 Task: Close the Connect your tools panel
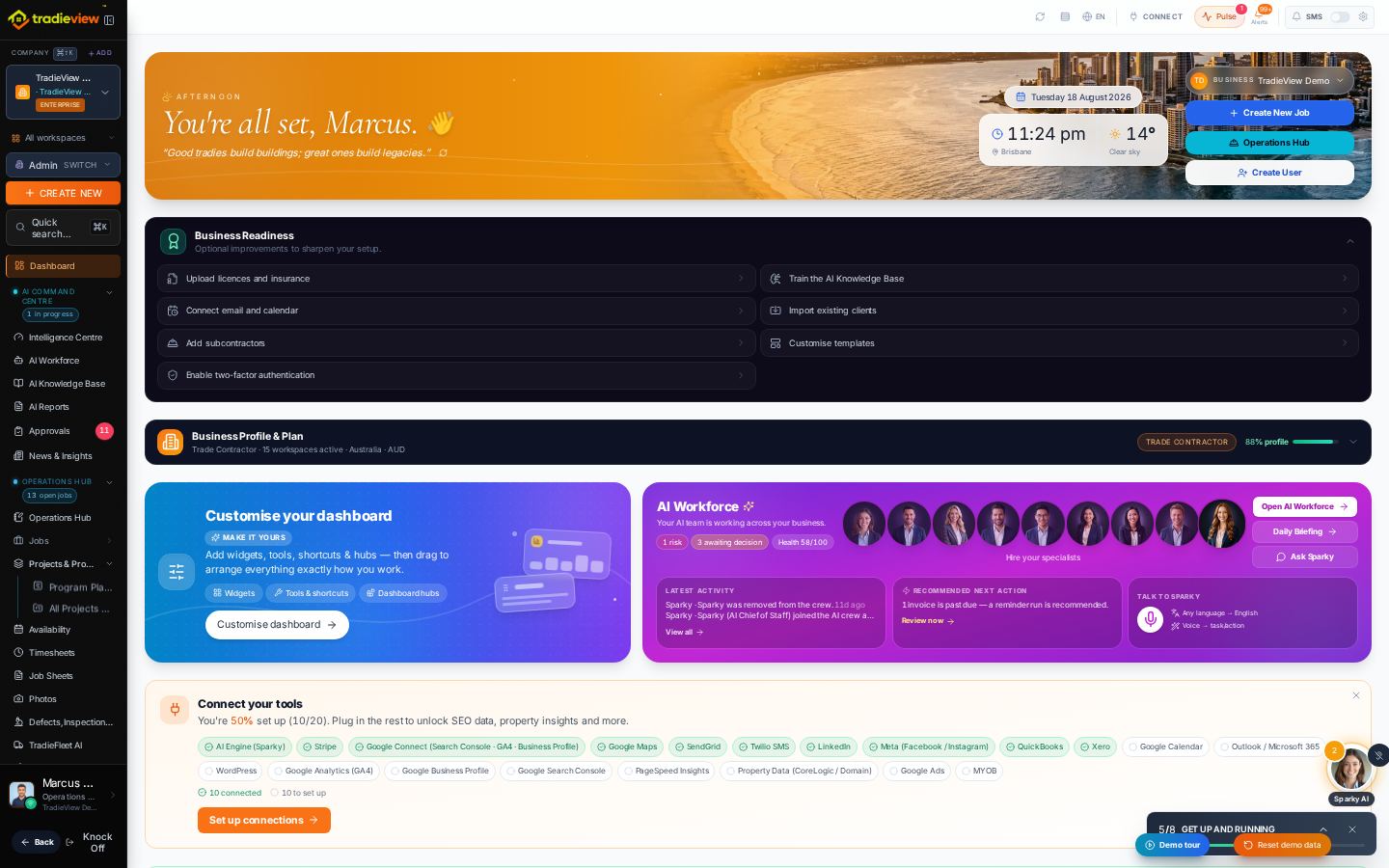coord(1355,695)
